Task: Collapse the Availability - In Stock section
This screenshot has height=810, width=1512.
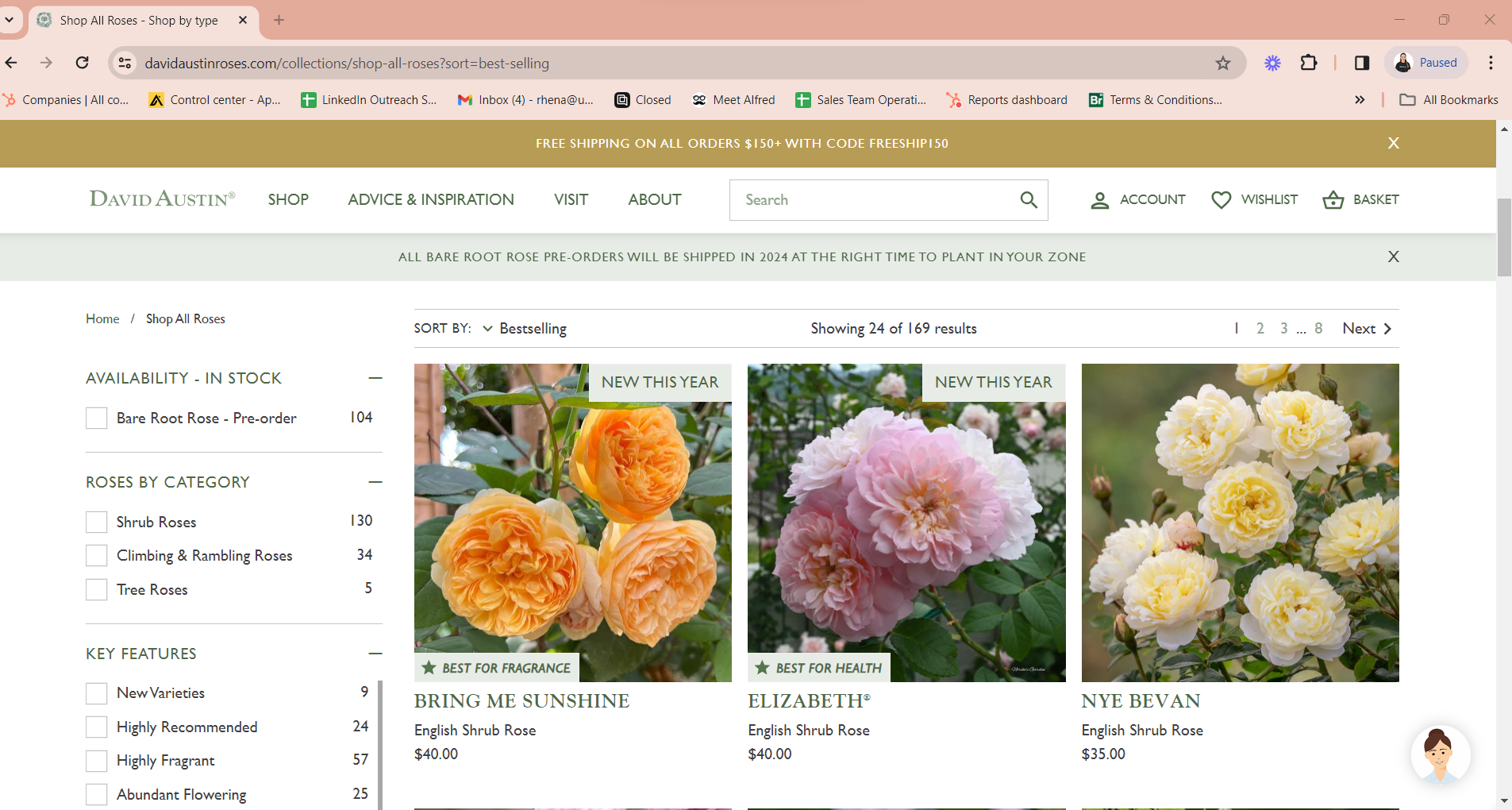Action: click(375, 378)
